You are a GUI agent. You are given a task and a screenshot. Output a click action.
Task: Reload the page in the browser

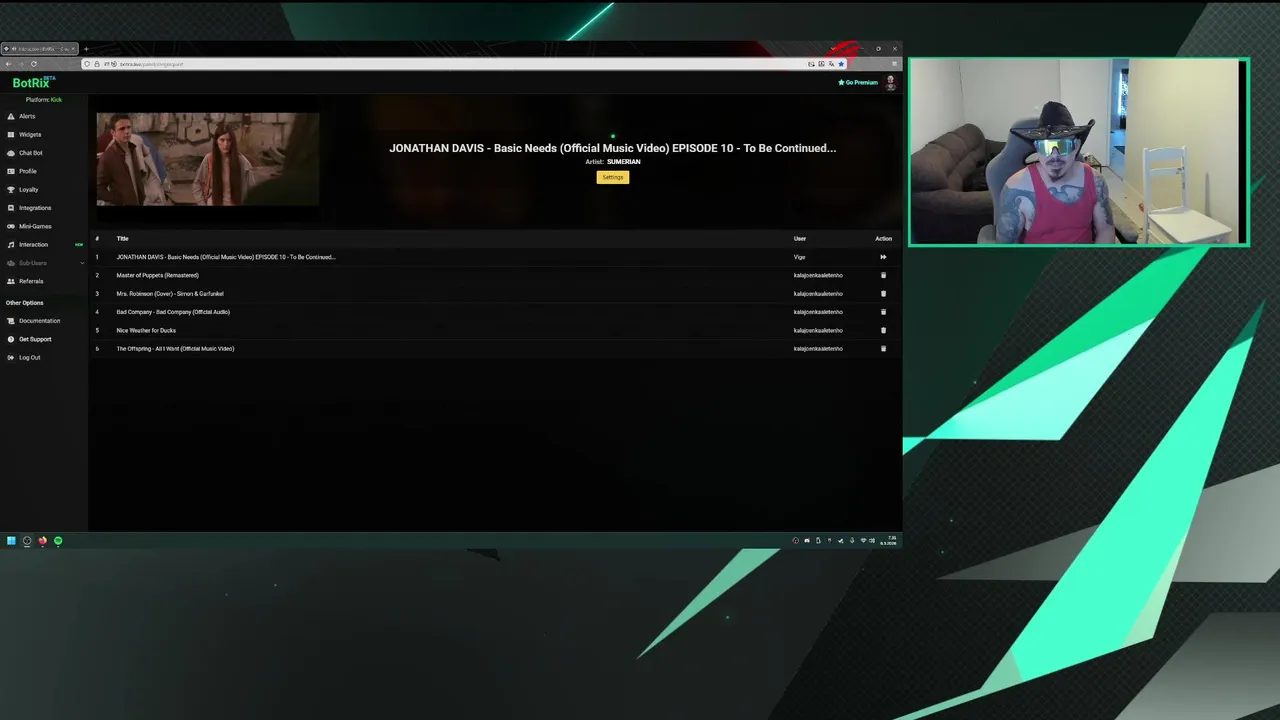(x=33, y=64)
